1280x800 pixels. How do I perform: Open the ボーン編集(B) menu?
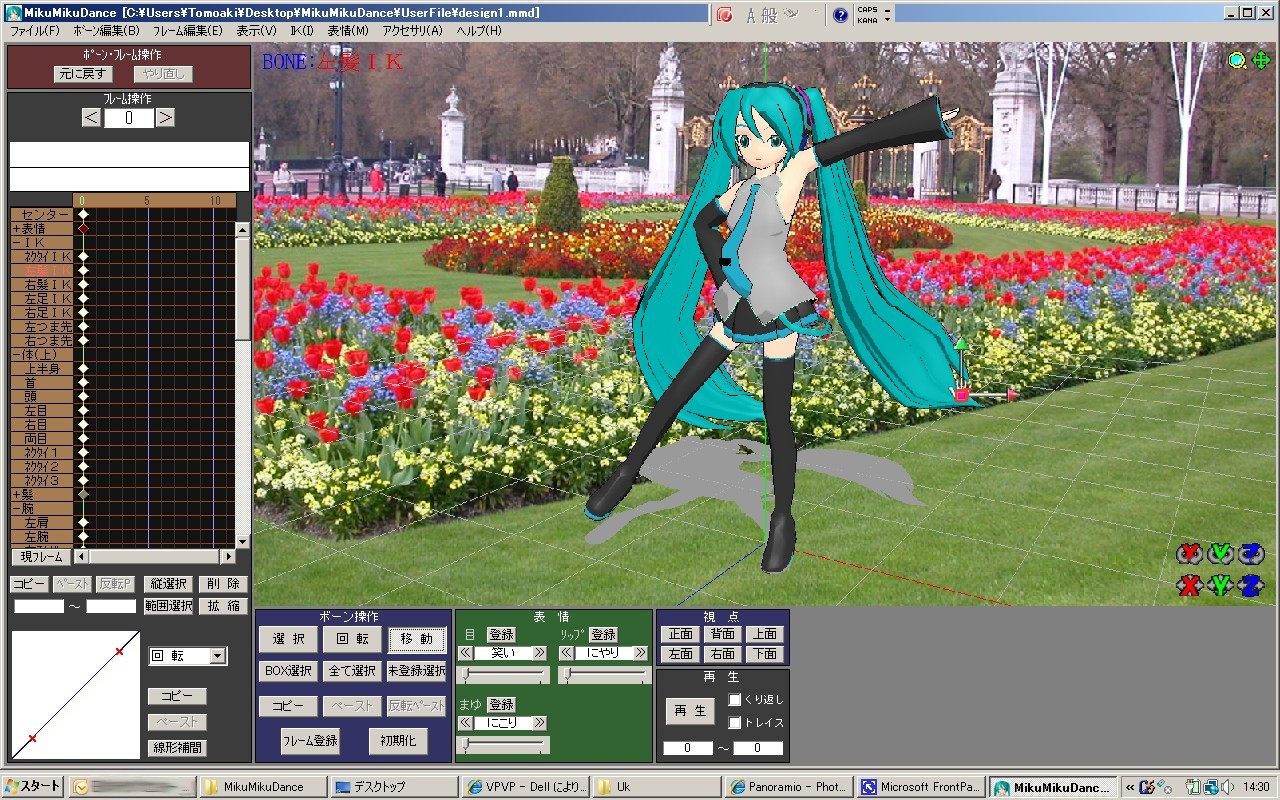pyautogui.click(x=106, y=31)
